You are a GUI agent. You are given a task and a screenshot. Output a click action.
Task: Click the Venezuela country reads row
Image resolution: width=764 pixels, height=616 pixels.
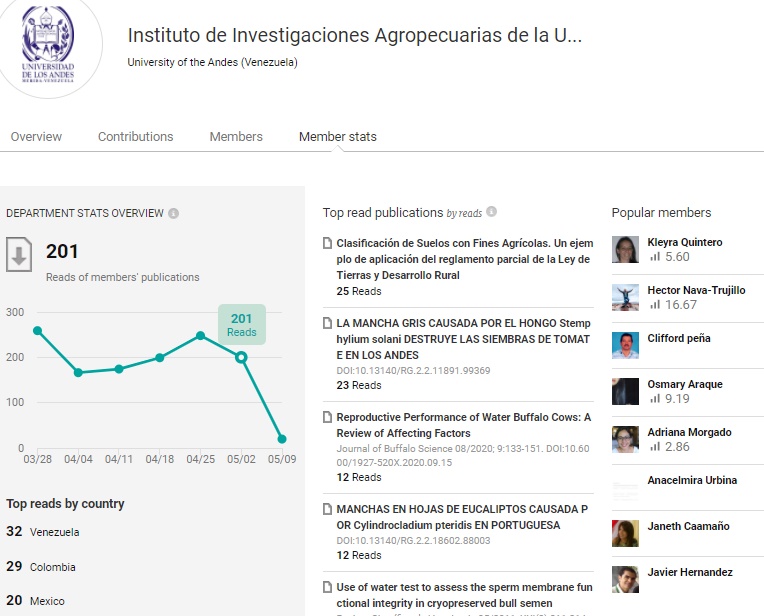43,532
